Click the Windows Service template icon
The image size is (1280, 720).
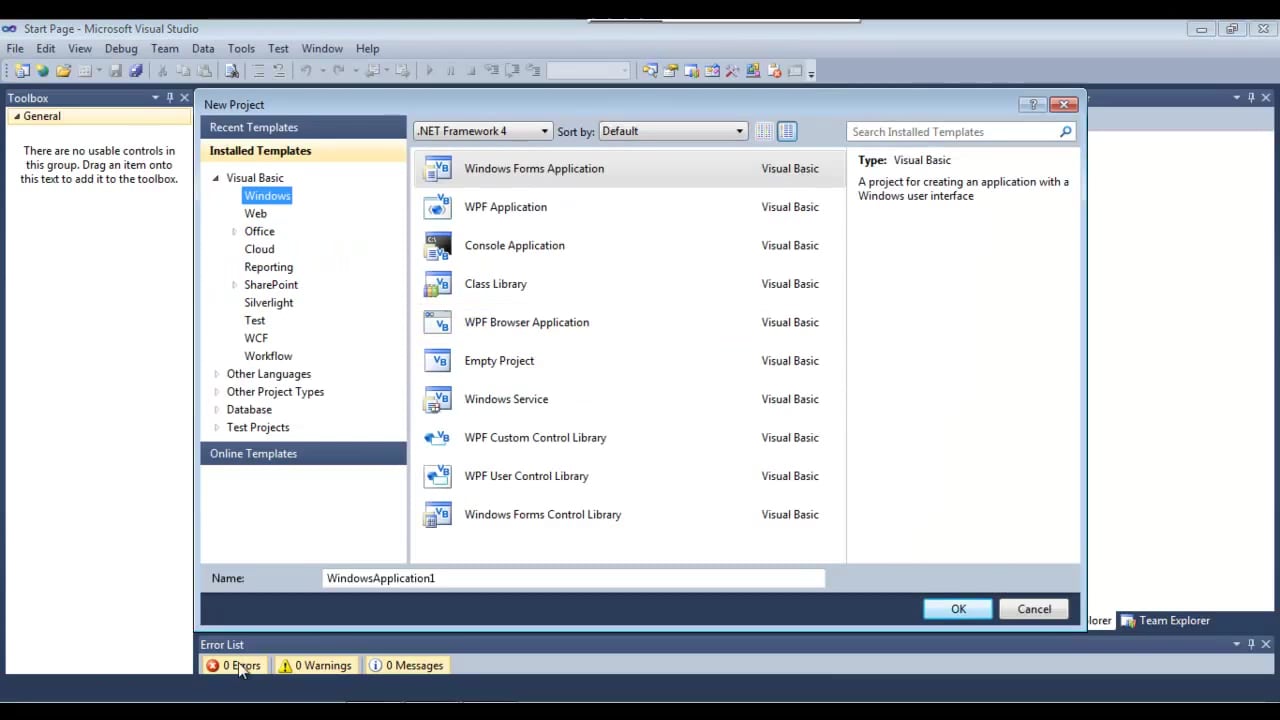[x=437, y=400]
